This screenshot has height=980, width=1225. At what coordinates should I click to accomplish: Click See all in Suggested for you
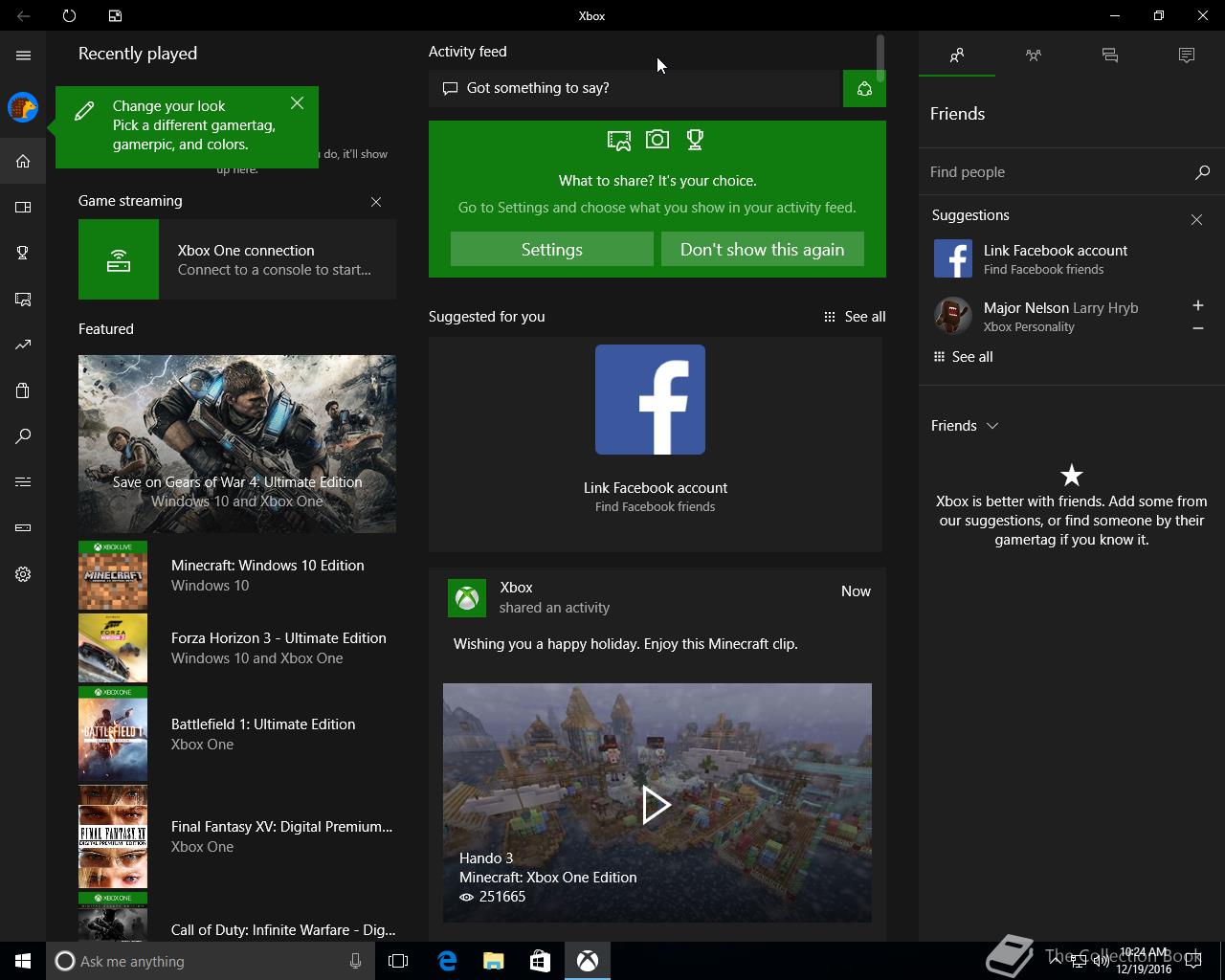855,317
